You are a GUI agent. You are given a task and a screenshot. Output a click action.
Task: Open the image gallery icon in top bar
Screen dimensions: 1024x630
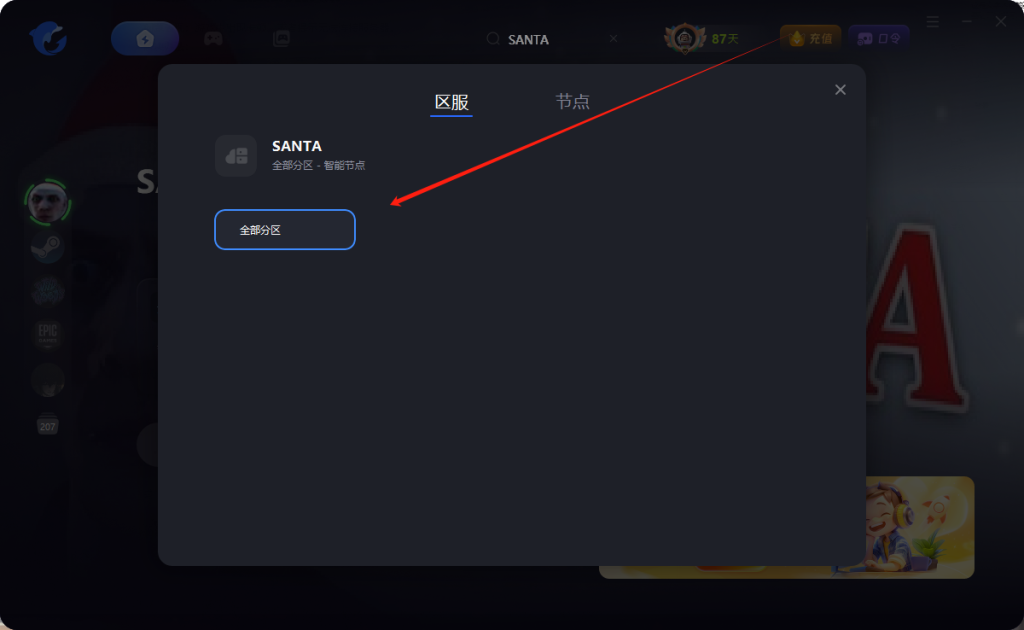[281, 39]
